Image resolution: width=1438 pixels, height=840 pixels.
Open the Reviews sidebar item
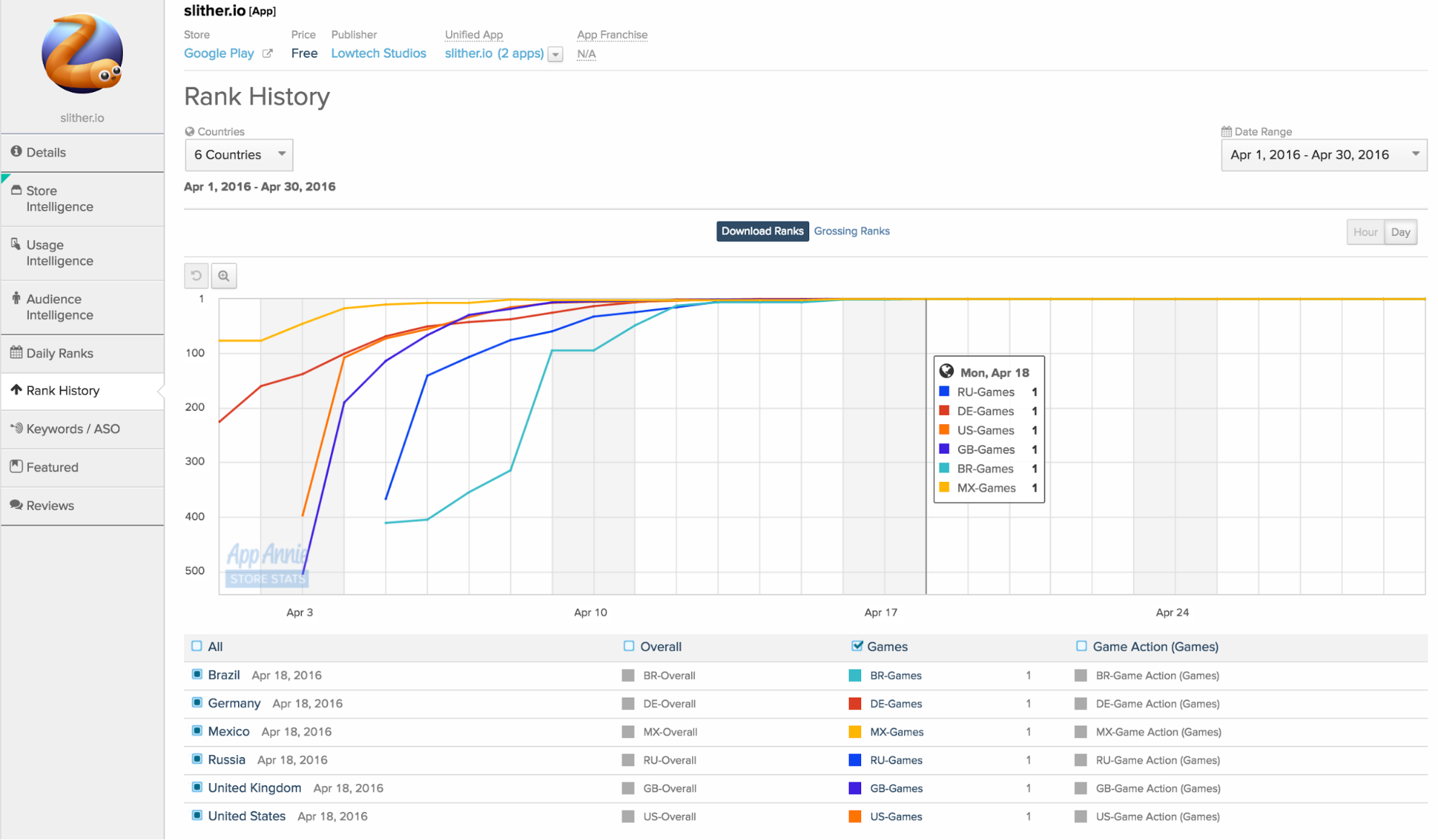pos(82,506)
